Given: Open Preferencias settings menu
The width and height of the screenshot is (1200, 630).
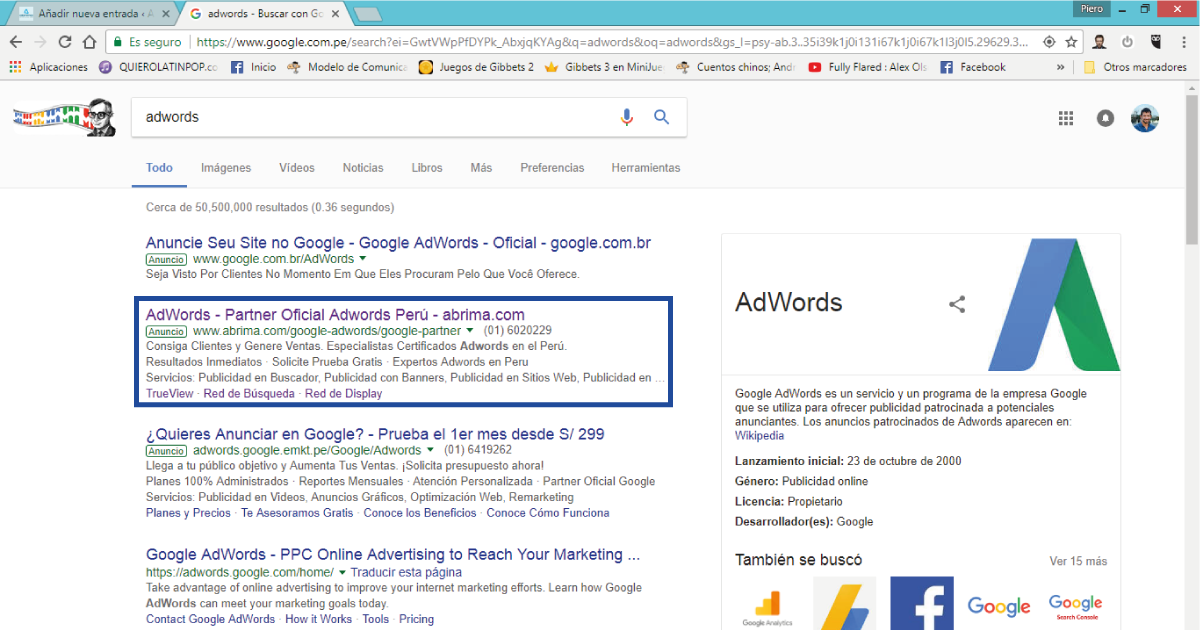Looking at the screenshot, I should pos(552,168).
